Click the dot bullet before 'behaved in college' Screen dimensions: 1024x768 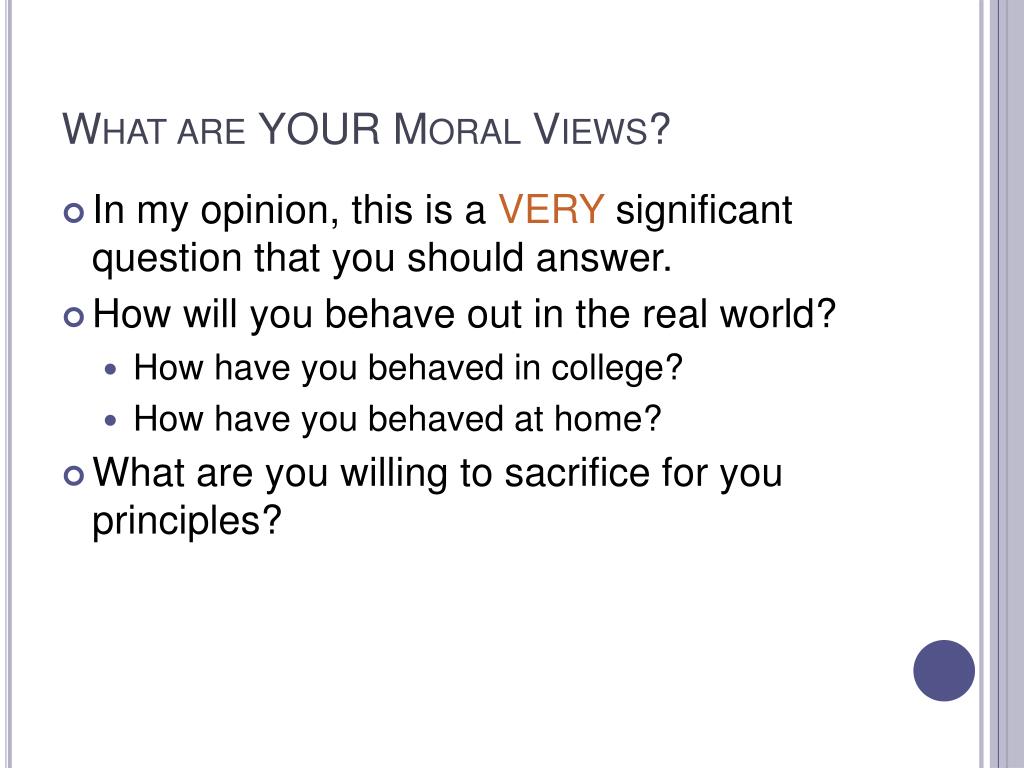click(x=110, y=369)
